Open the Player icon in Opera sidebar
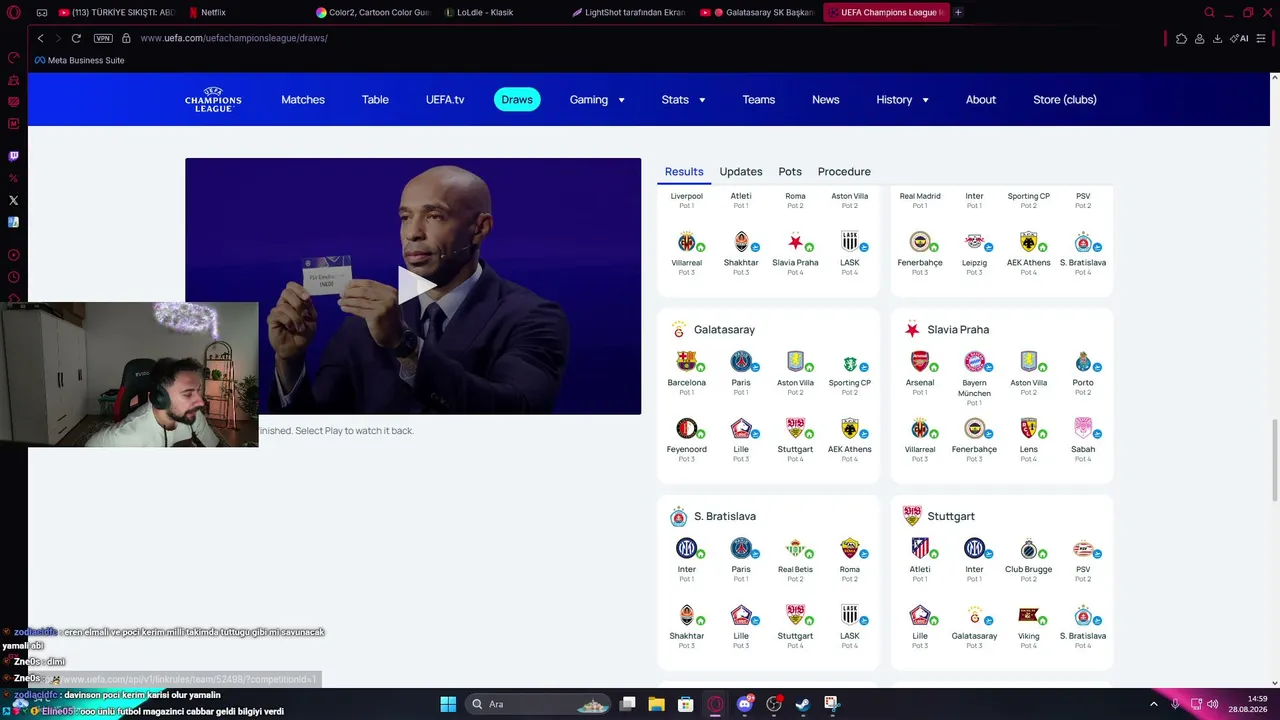This screenshot has height=720, width=1280. tap(14, 255)
